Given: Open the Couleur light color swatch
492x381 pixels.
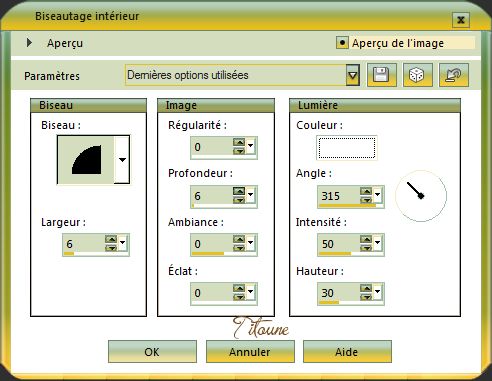Looking at the screenshot, I should (347, 148).
